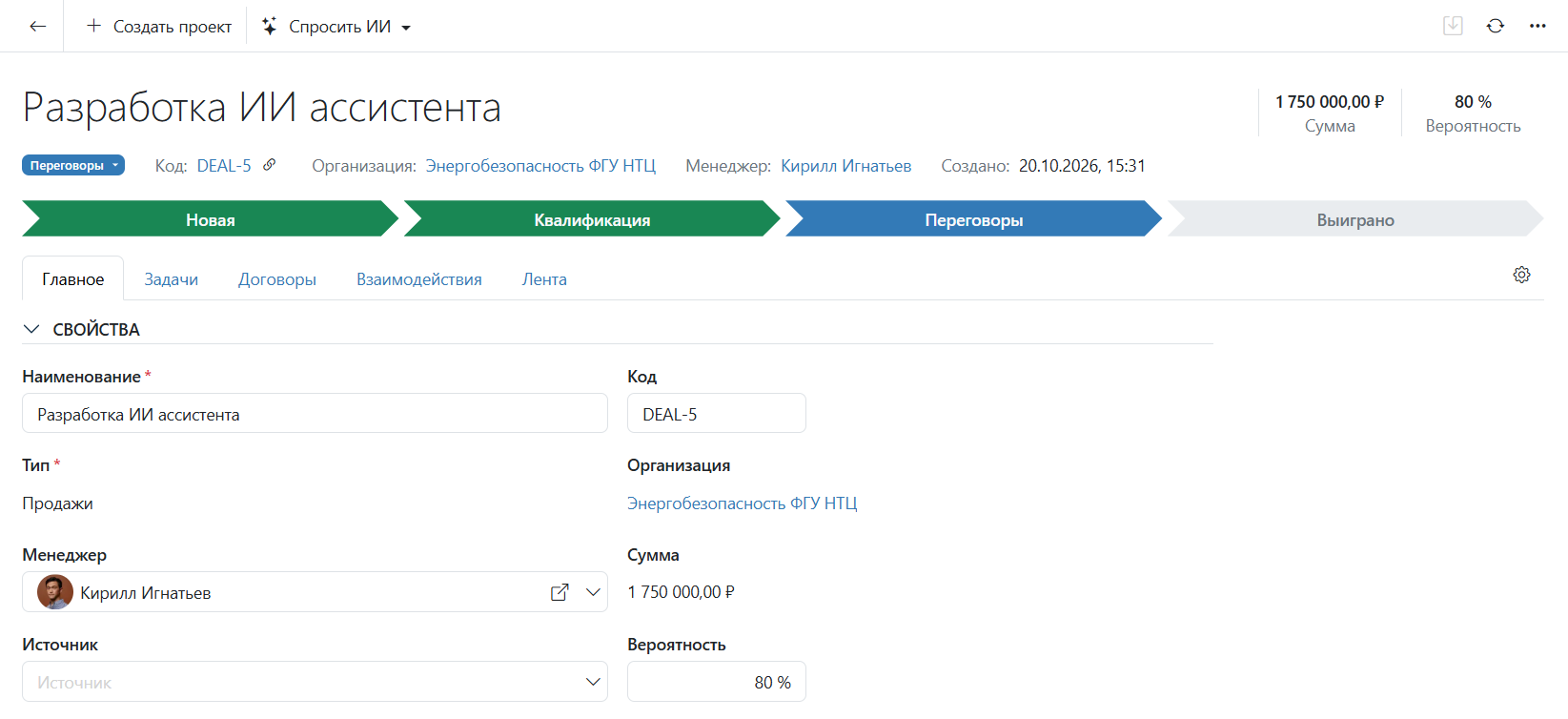Go back with the left arrow icon
The image size is (1568, 719).
pyautogui.click(x=37, y=27)
